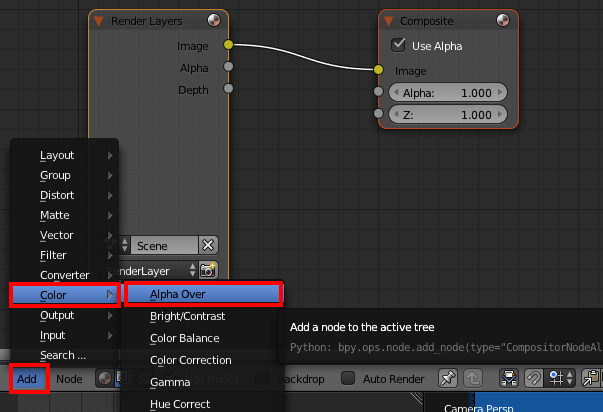Open the Scene browse arrows dropdown

(124, 245)
